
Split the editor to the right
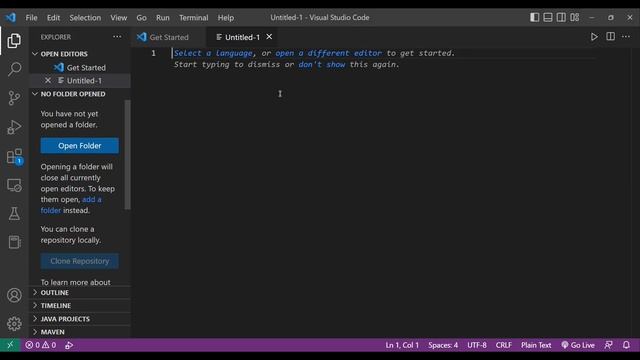[610, 37]
